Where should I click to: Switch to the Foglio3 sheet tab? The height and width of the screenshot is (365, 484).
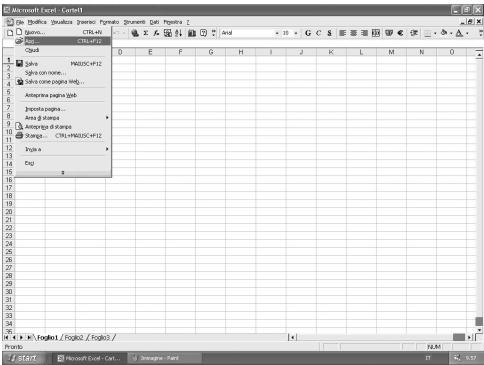tap(100, 337)
